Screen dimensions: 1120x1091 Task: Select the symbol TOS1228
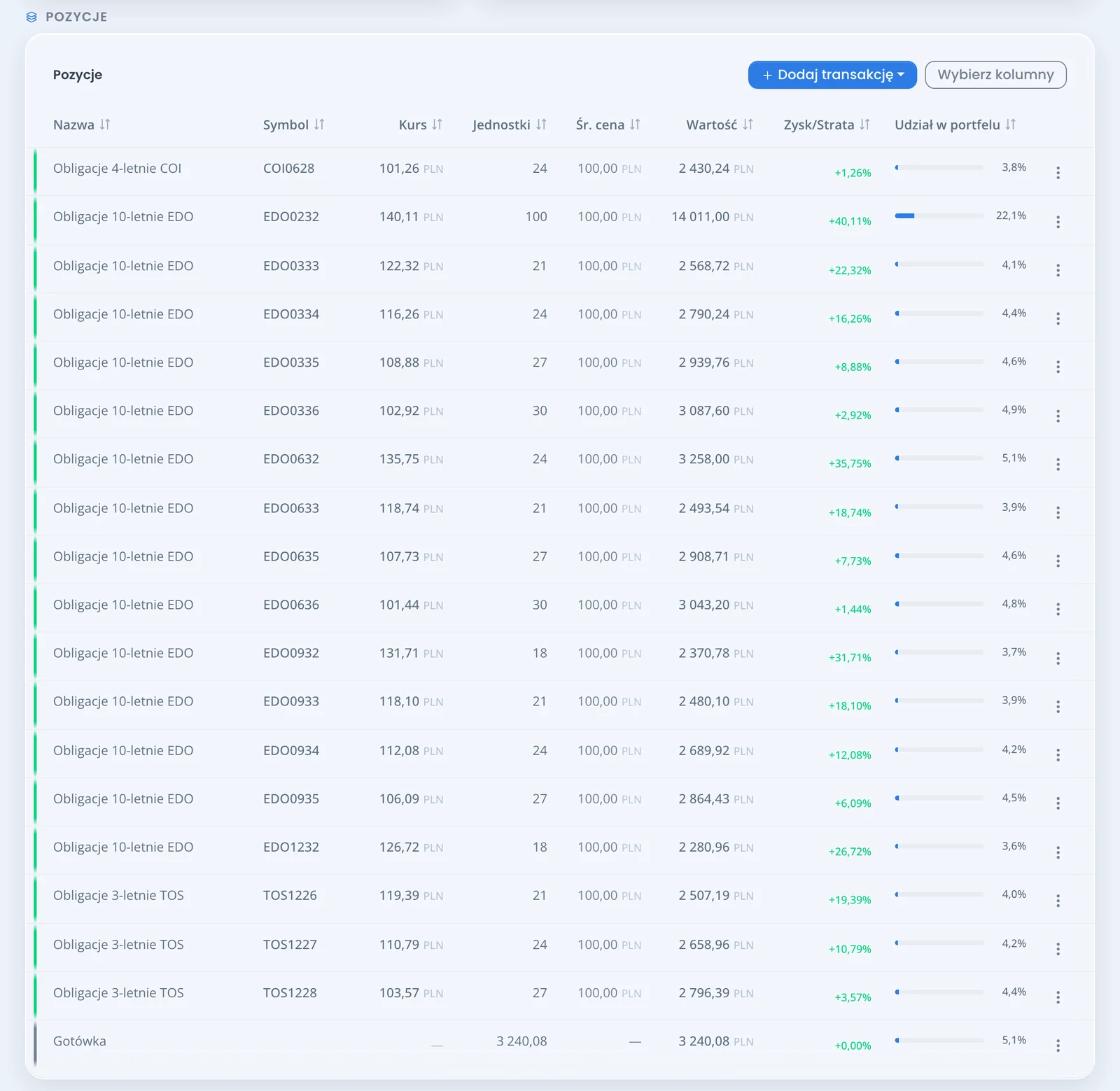coord(290,993)
